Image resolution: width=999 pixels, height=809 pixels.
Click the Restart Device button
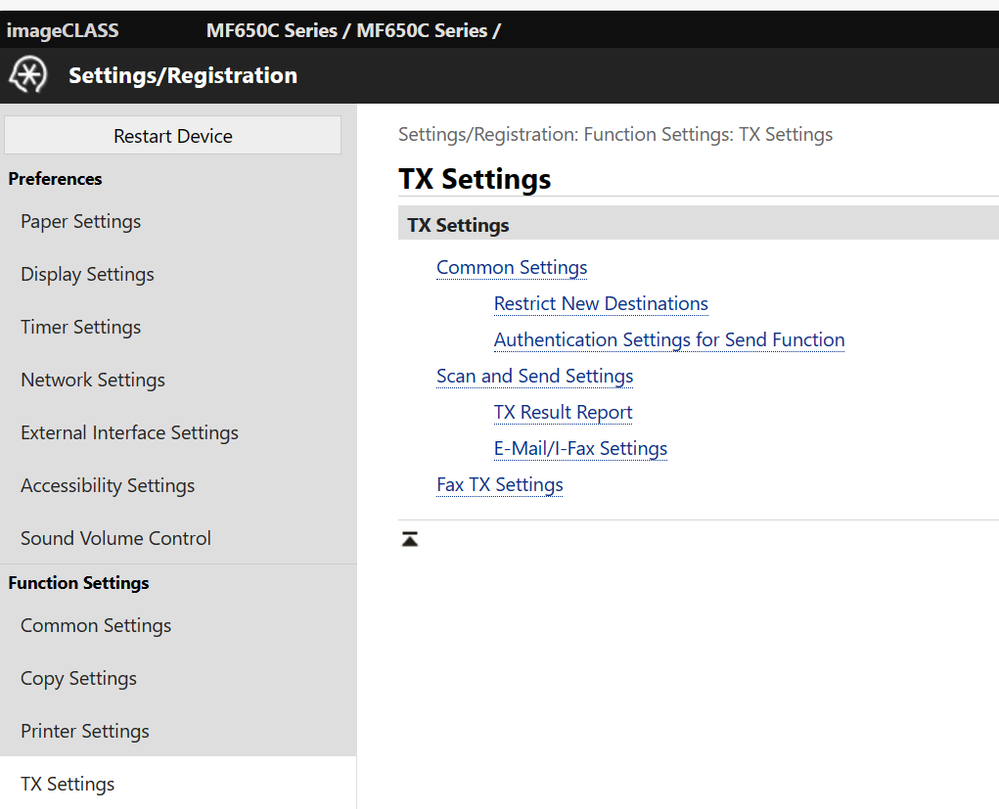[x=172, y=135]
